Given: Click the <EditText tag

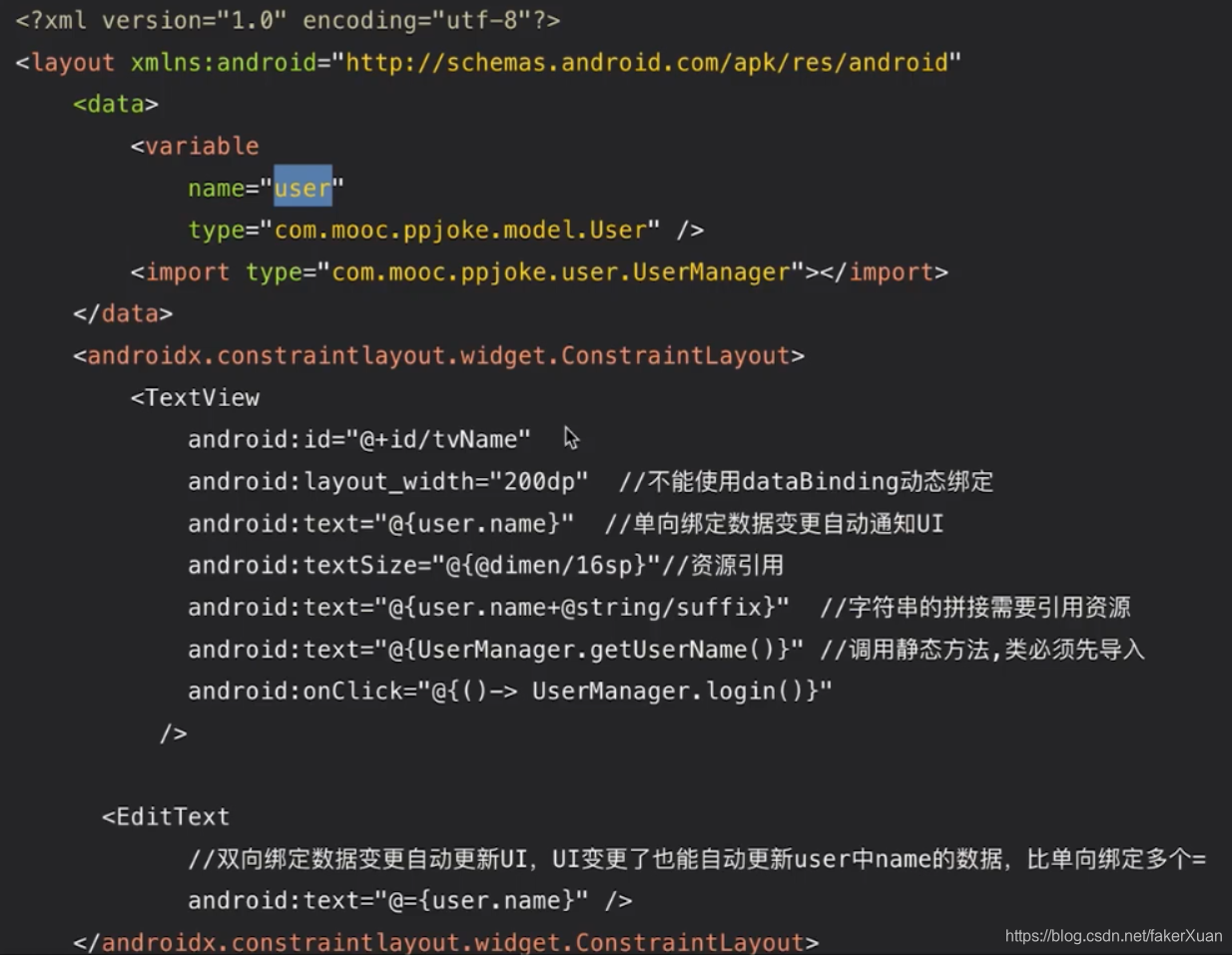Looking at the screenshot, I should [166, 816].
